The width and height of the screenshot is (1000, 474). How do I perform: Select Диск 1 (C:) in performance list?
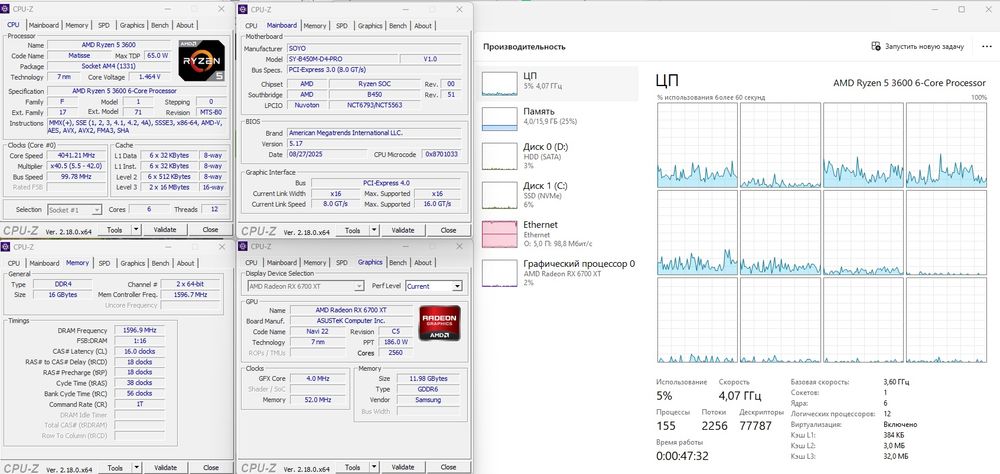click(x=558, y=195)
